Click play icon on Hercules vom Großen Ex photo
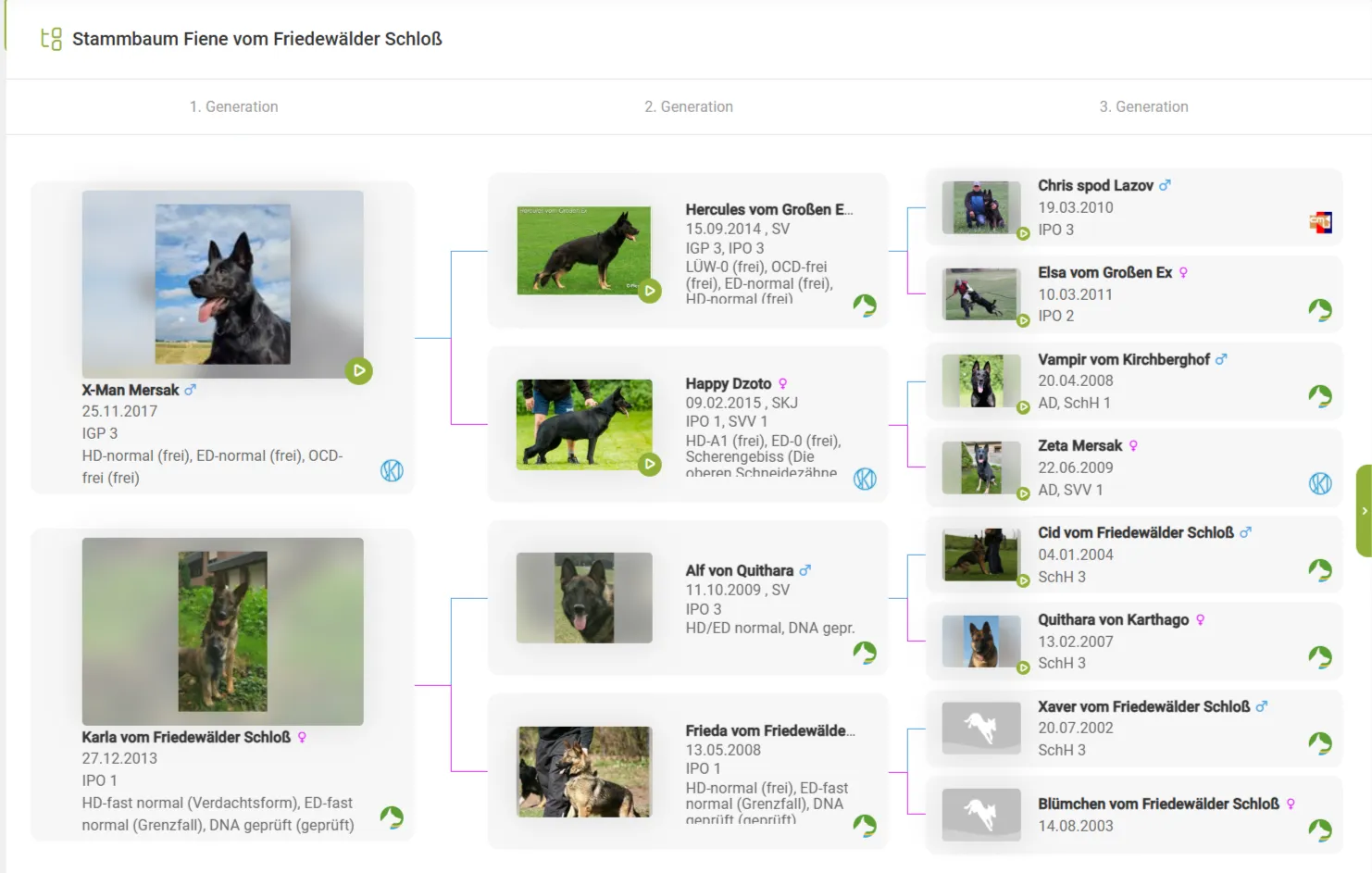 (x=650, y=291)
